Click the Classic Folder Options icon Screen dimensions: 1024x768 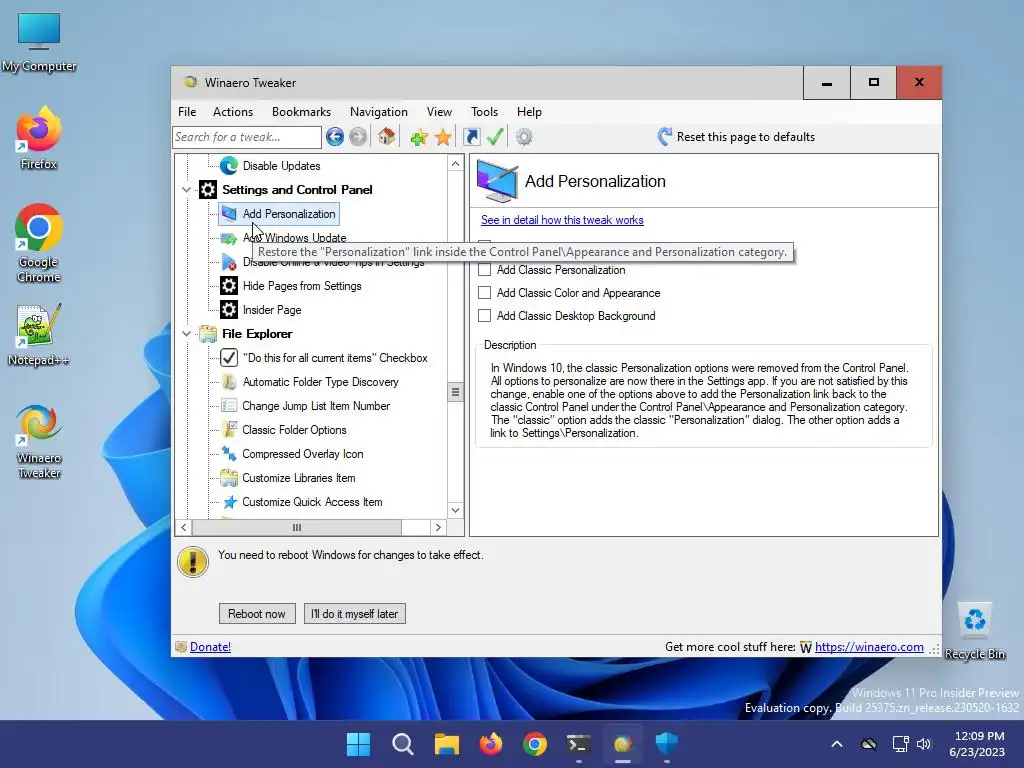pyautogui.click(x=229, y=430)
